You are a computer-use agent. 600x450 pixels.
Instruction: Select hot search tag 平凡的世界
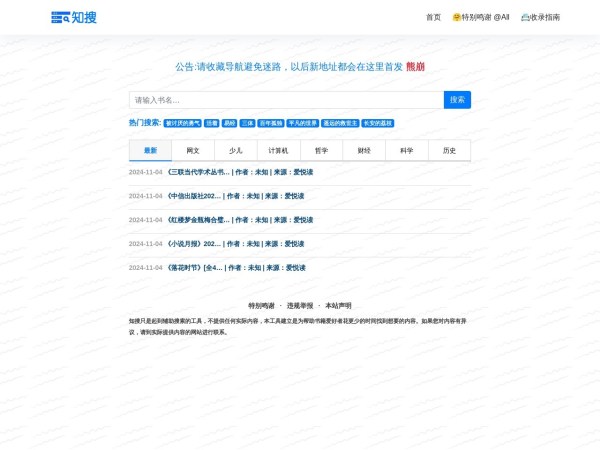click(x=302, y=123)
